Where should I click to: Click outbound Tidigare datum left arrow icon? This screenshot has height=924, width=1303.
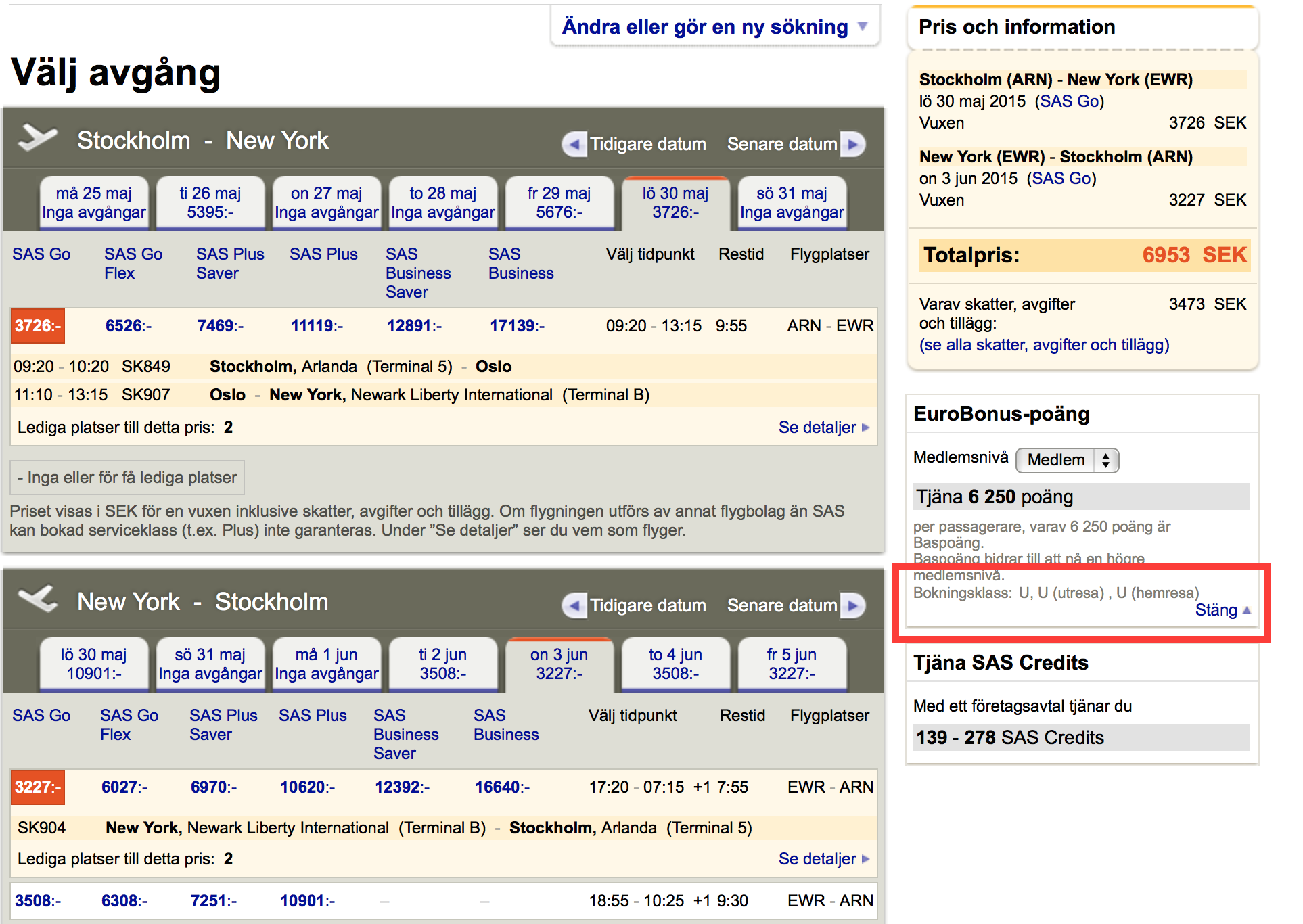click(574, 144)
